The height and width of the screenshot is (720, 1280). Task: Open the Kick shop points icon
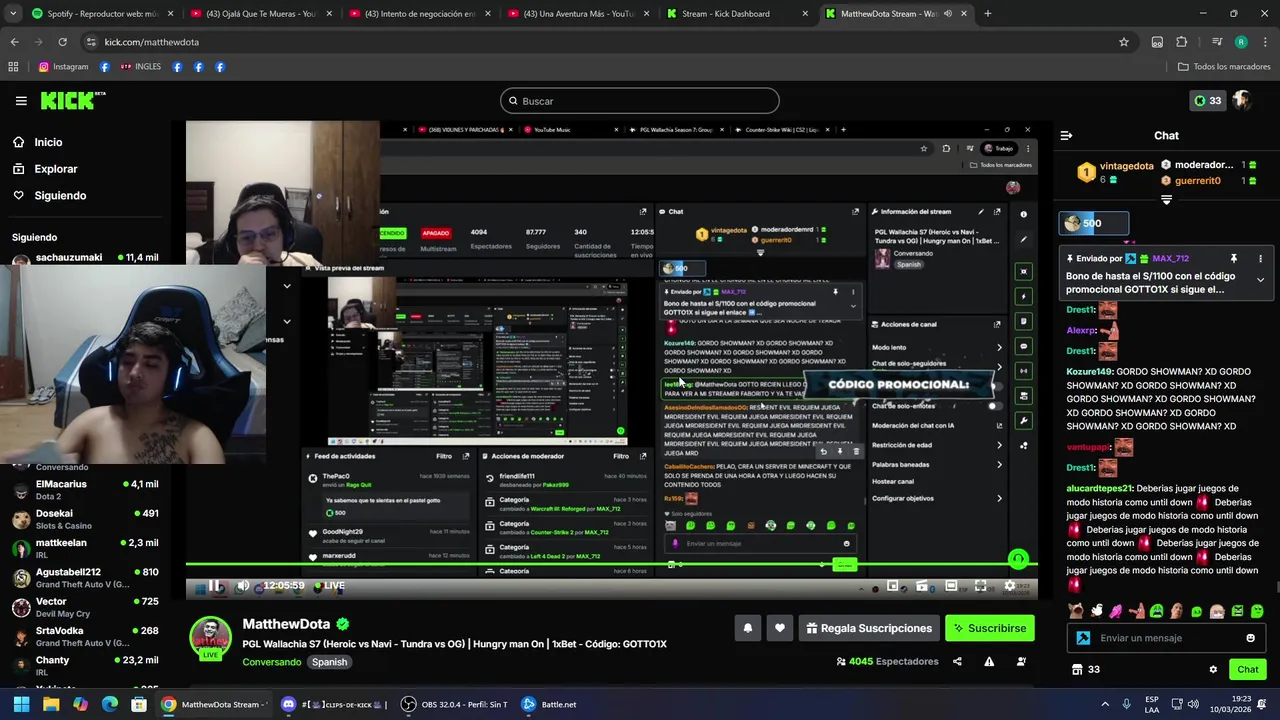click(1077, 669)
